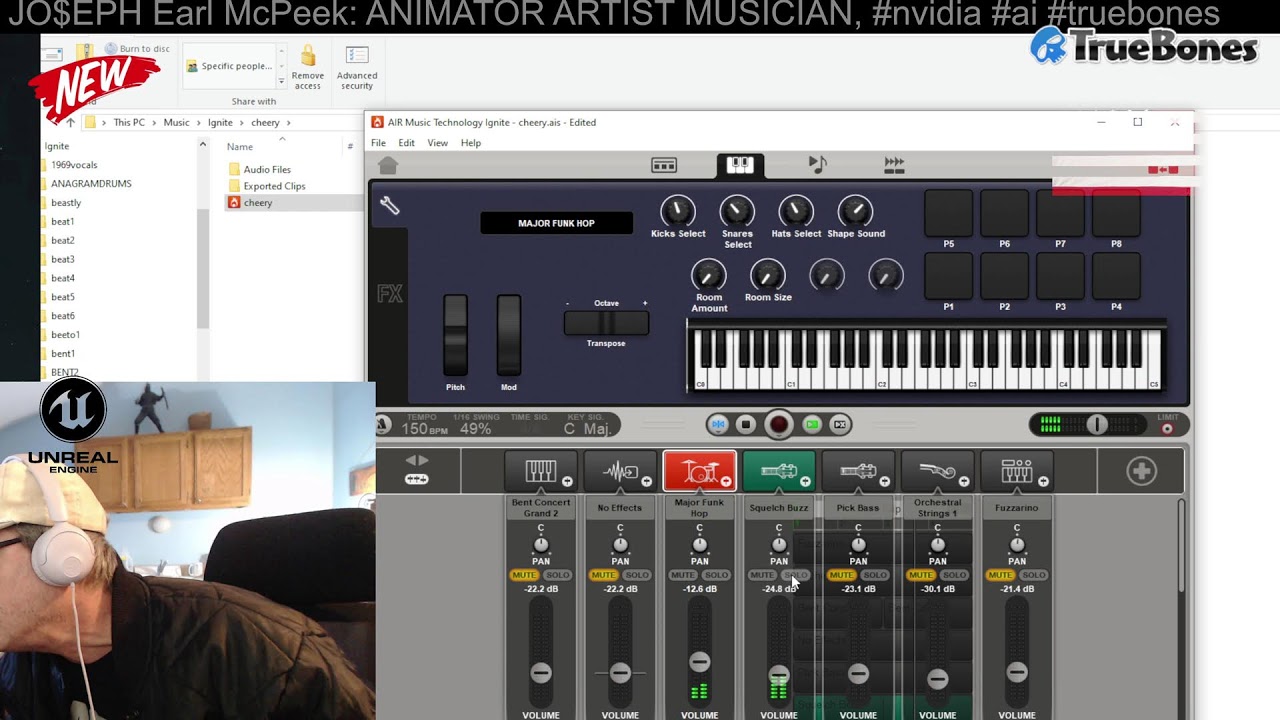
Task: Switch to the keyboard instrument tab
Action: [x=740, y=165]
